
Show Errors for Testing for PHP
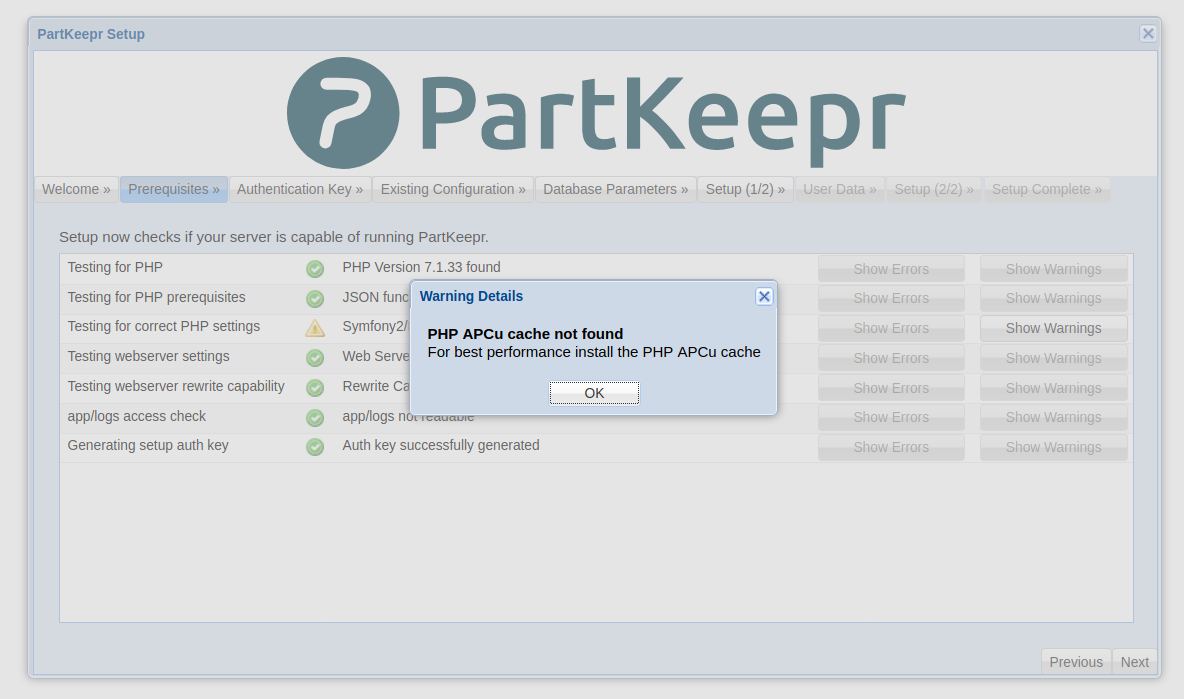coord(891,269)
